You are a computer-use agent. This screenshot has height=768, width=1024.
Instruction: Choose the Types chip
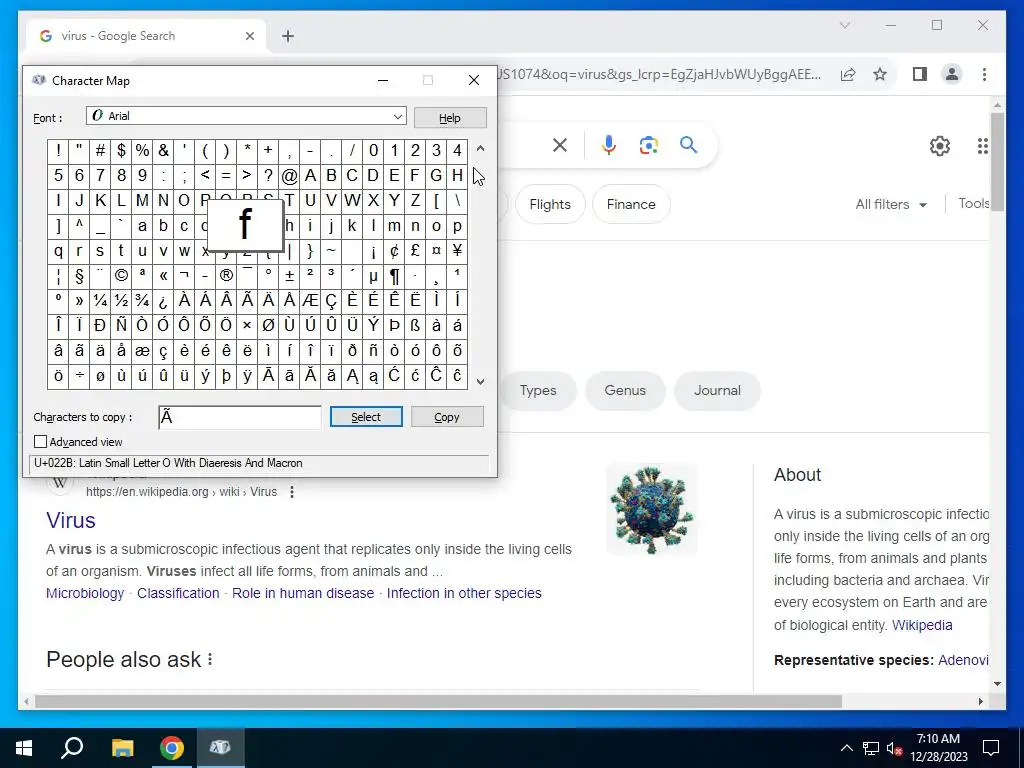tap(538, 391)
